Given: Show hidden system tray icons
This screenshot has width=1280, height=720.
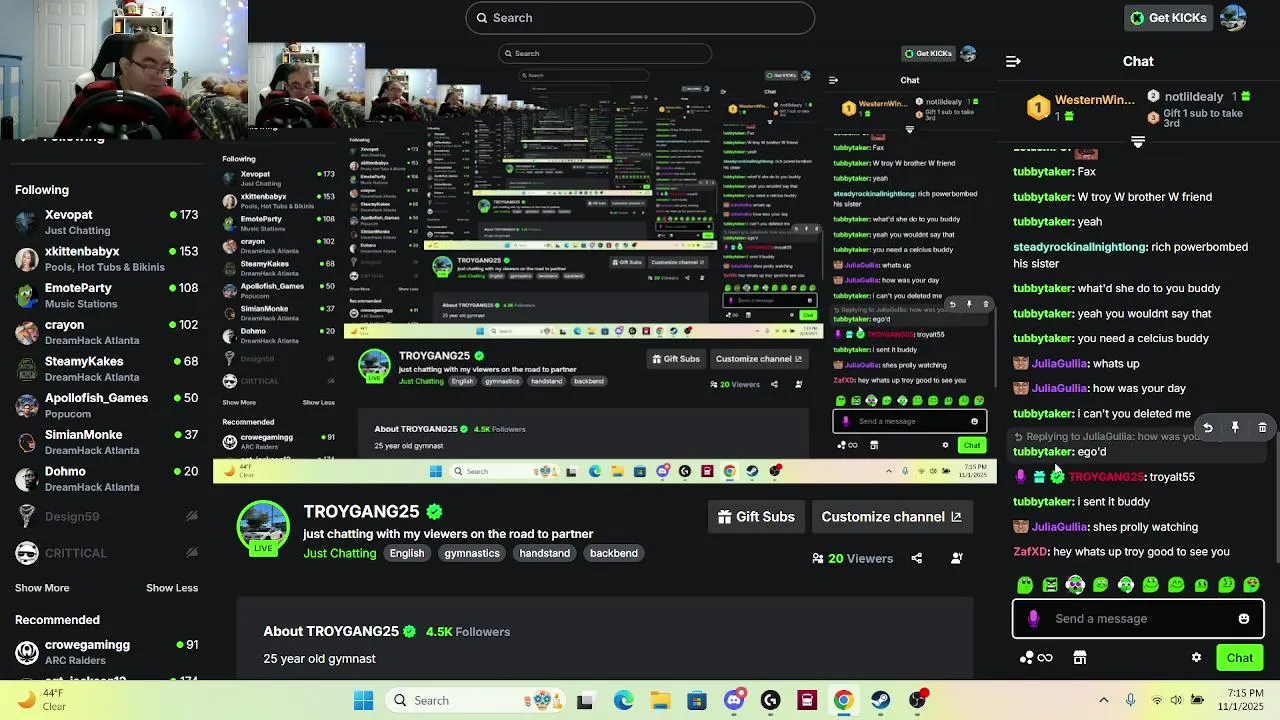Looking at the screenshot, I should (x=1103, y=700).
